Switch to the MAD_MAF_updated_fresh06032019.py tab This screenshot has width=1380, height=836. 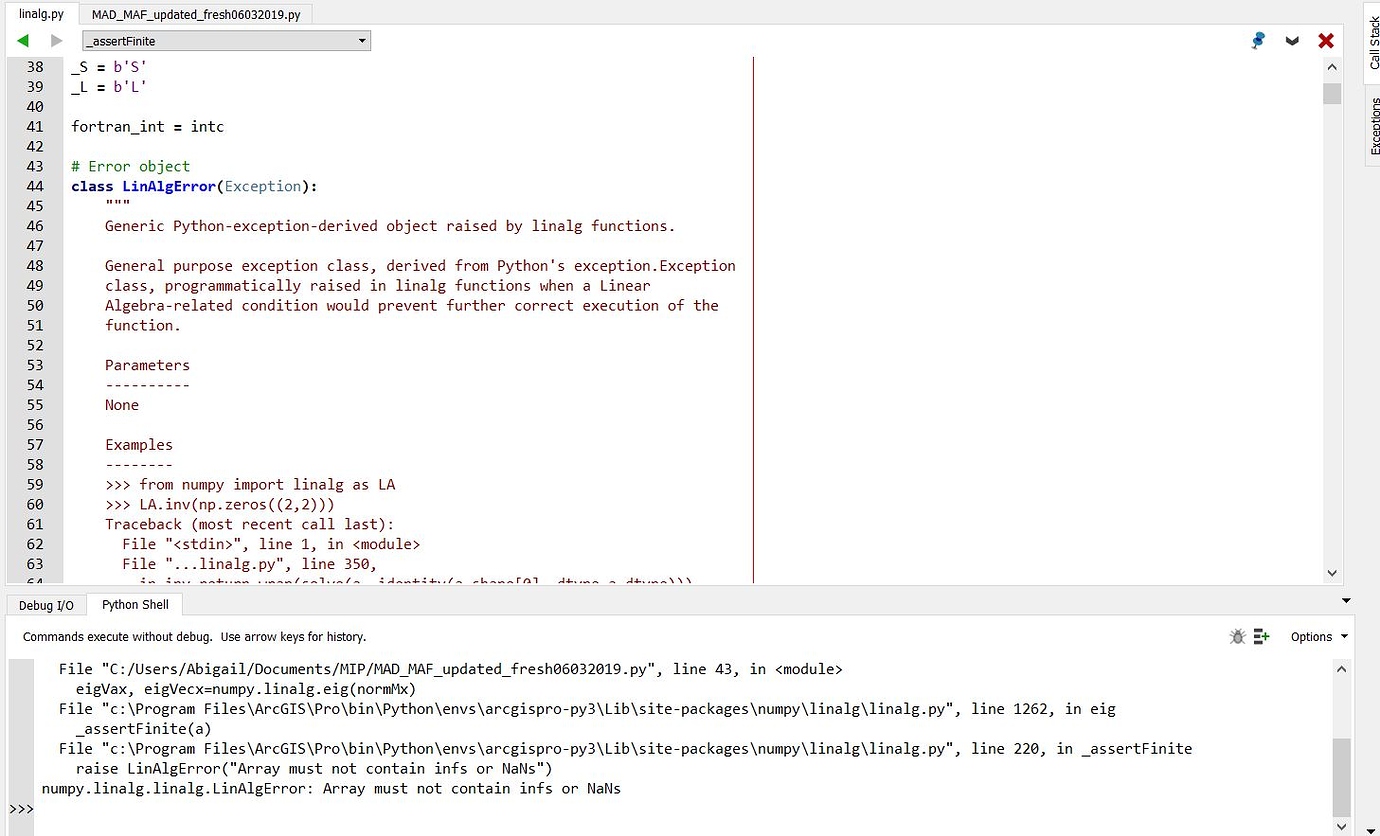(194, 14)
